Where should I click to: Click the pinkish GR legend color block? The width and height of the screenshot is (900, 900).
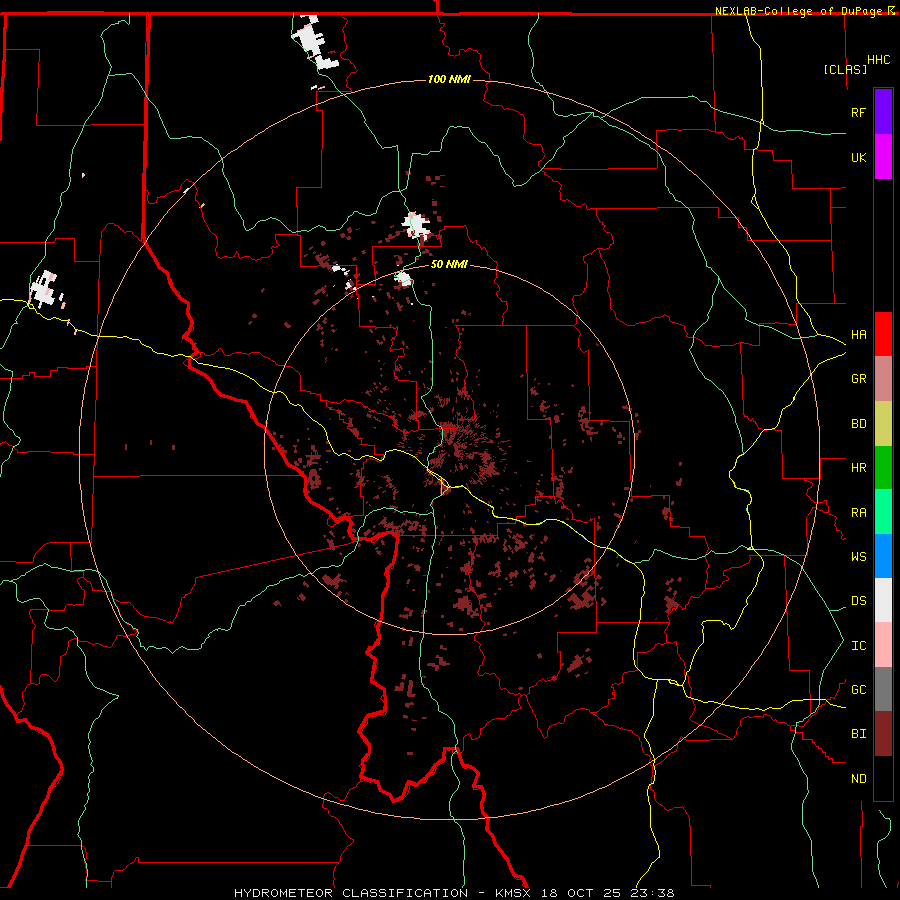(x=883, y=379)
